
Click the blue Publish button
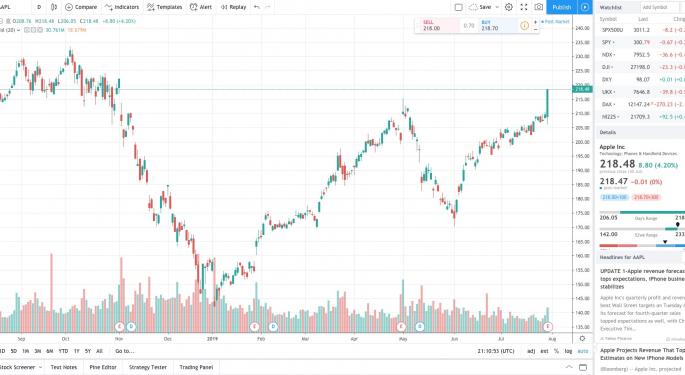tap(561, 7)
